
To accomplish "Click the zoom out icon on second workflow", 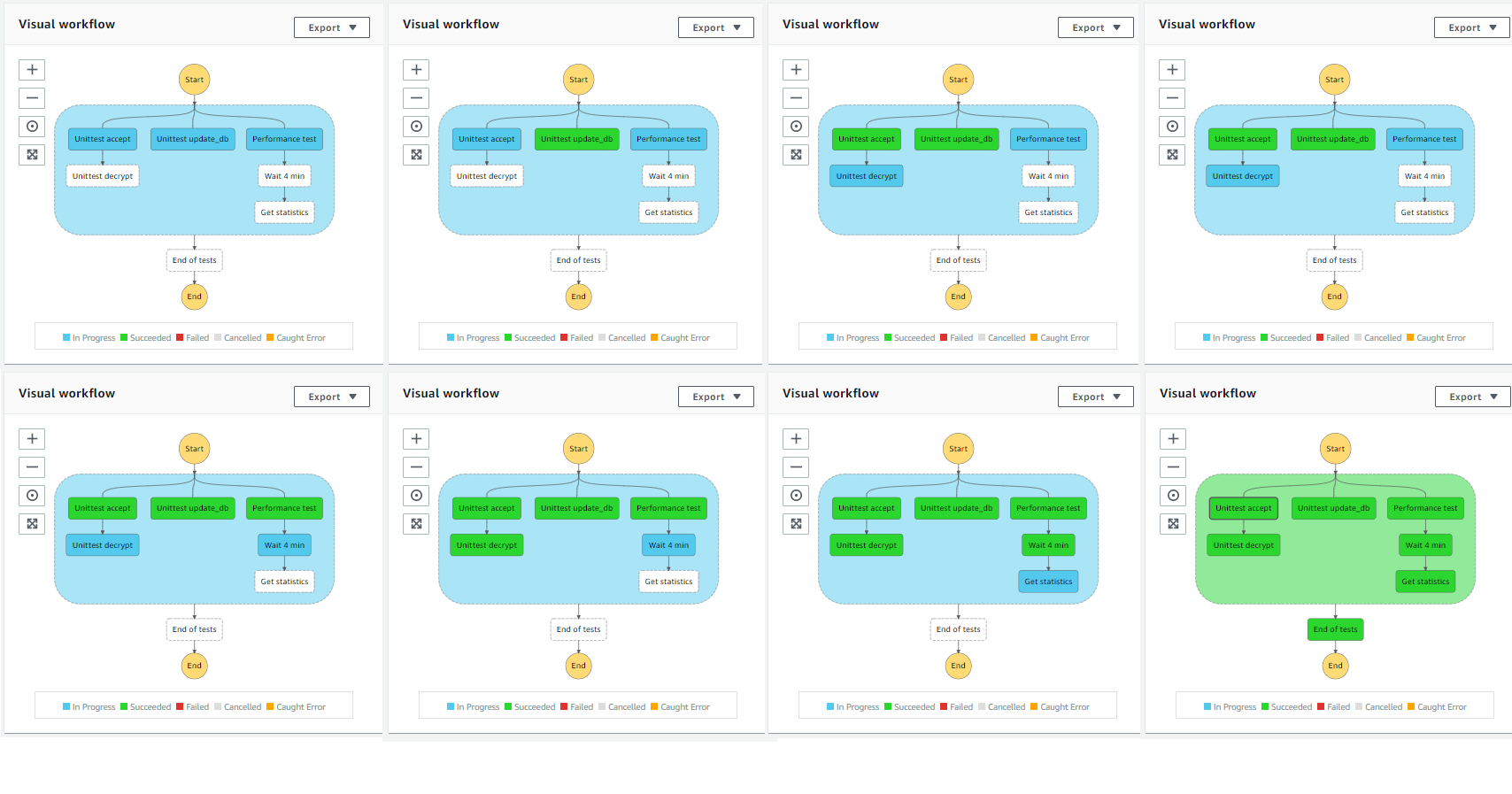I will 416,97.
